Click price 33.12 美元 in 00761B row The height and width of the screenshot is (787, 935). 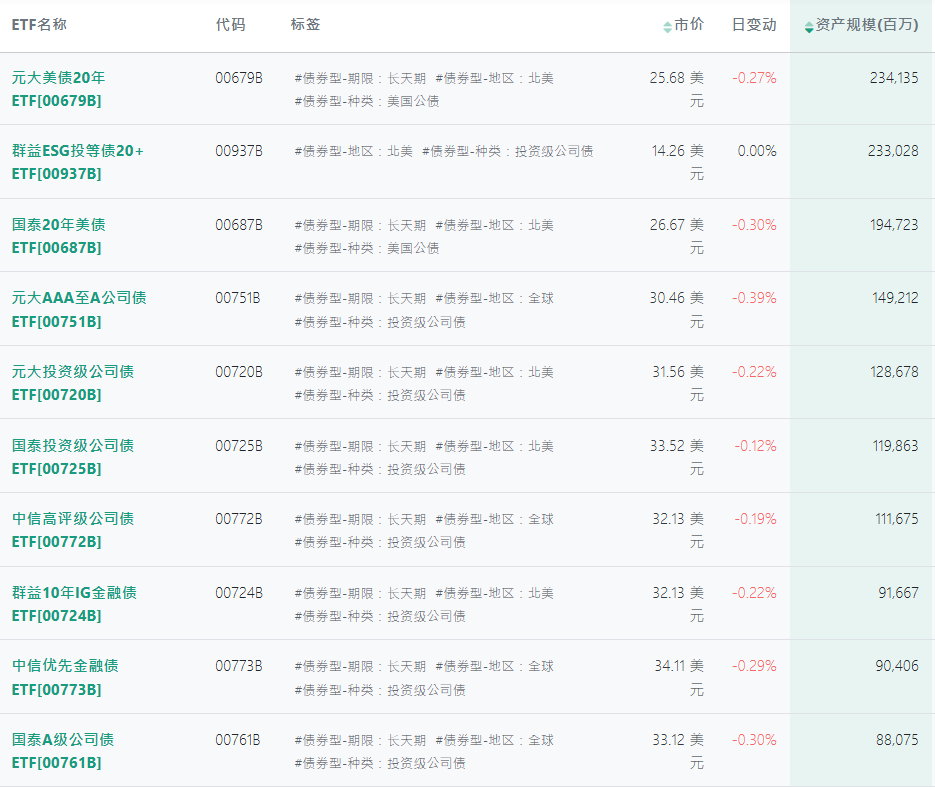pos(678,751)
